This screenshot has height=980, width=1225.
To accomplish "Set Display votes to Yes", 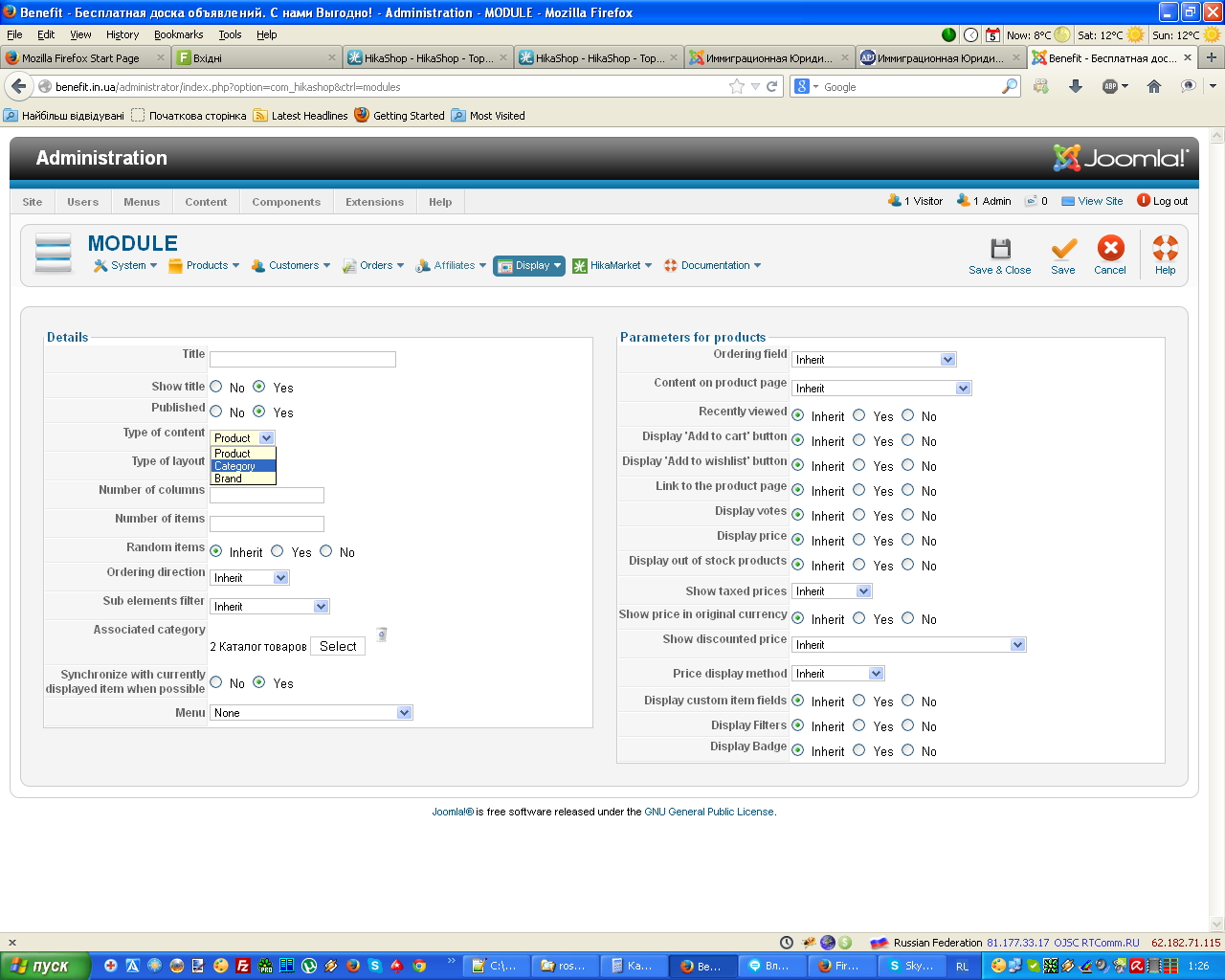I will [x=859, y=515].
